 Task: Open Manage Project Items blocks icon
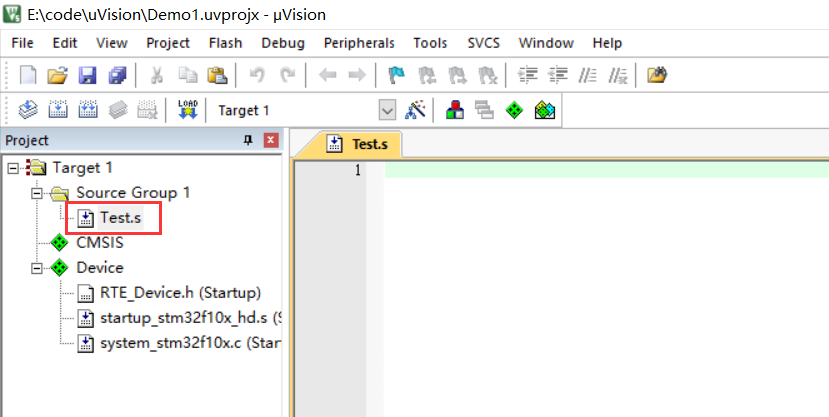pyautogui.click(x=455, y=110)
